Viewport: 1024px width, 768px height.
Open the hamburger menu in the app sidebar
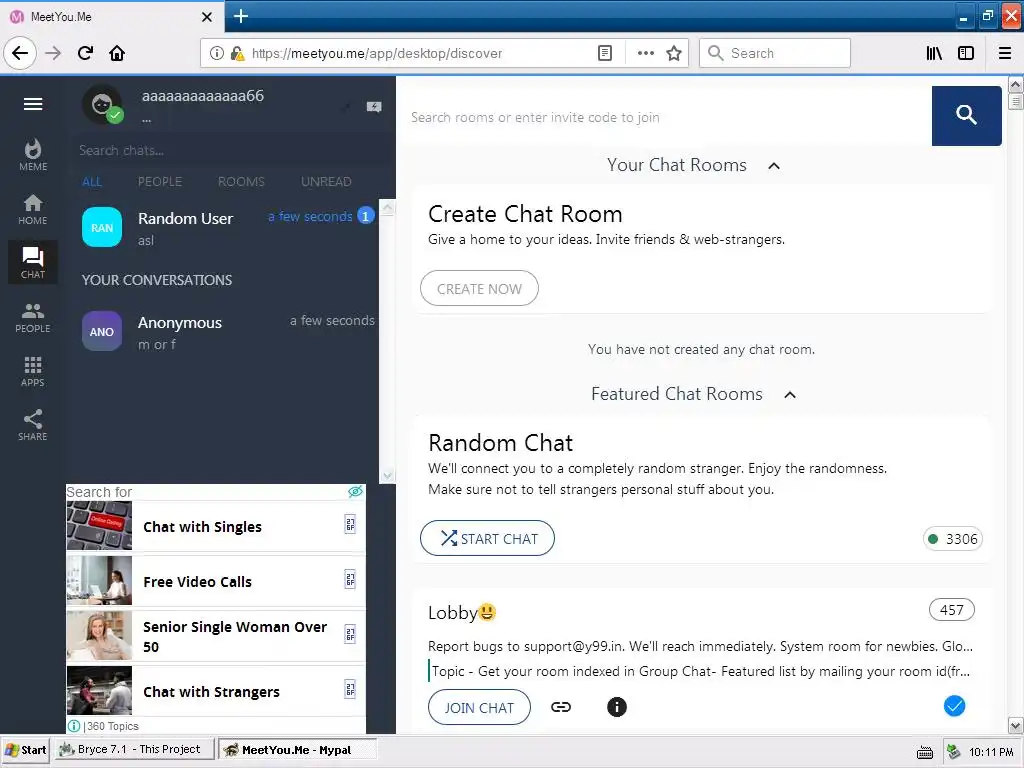[33, 104]
